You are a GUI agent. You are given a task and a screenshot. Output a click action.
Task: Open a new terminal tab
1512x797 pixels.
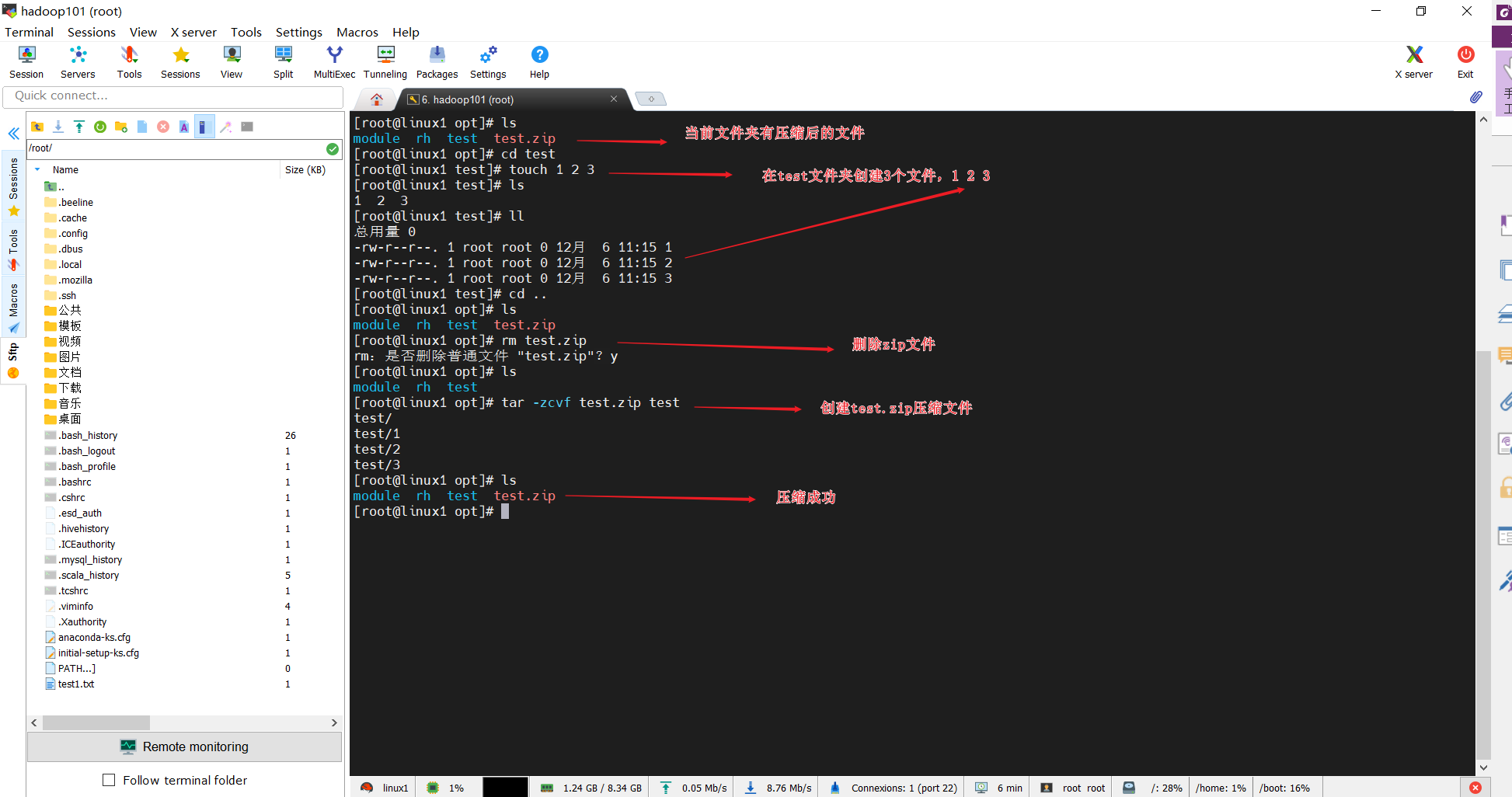click(650, 99)
